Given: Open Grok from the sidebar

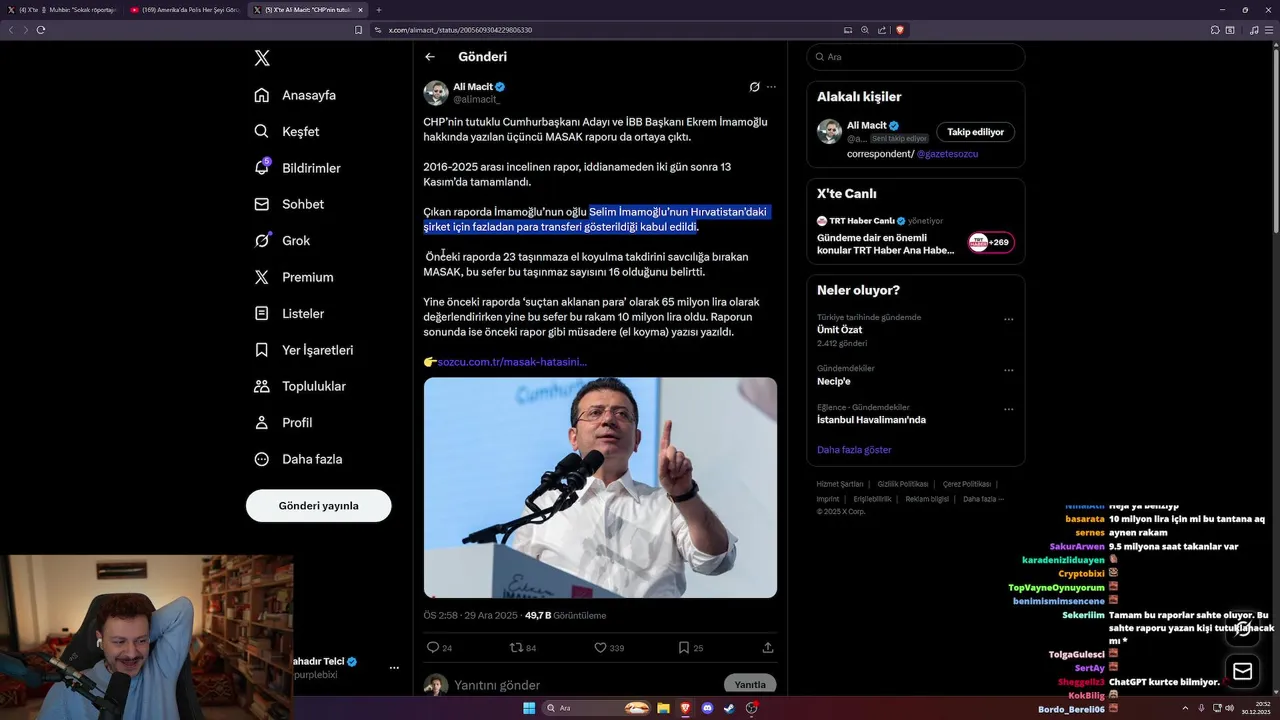Looking at the screenshot, I should tap(282, 240).
